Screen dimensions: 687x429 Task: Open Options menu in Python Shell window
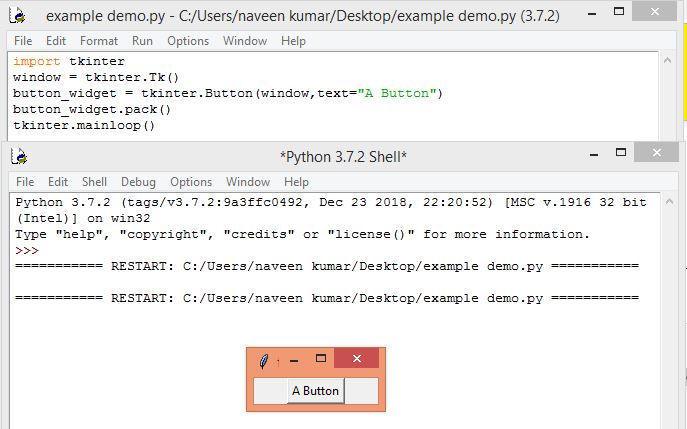pyautogui.click(x=191, y=182)
